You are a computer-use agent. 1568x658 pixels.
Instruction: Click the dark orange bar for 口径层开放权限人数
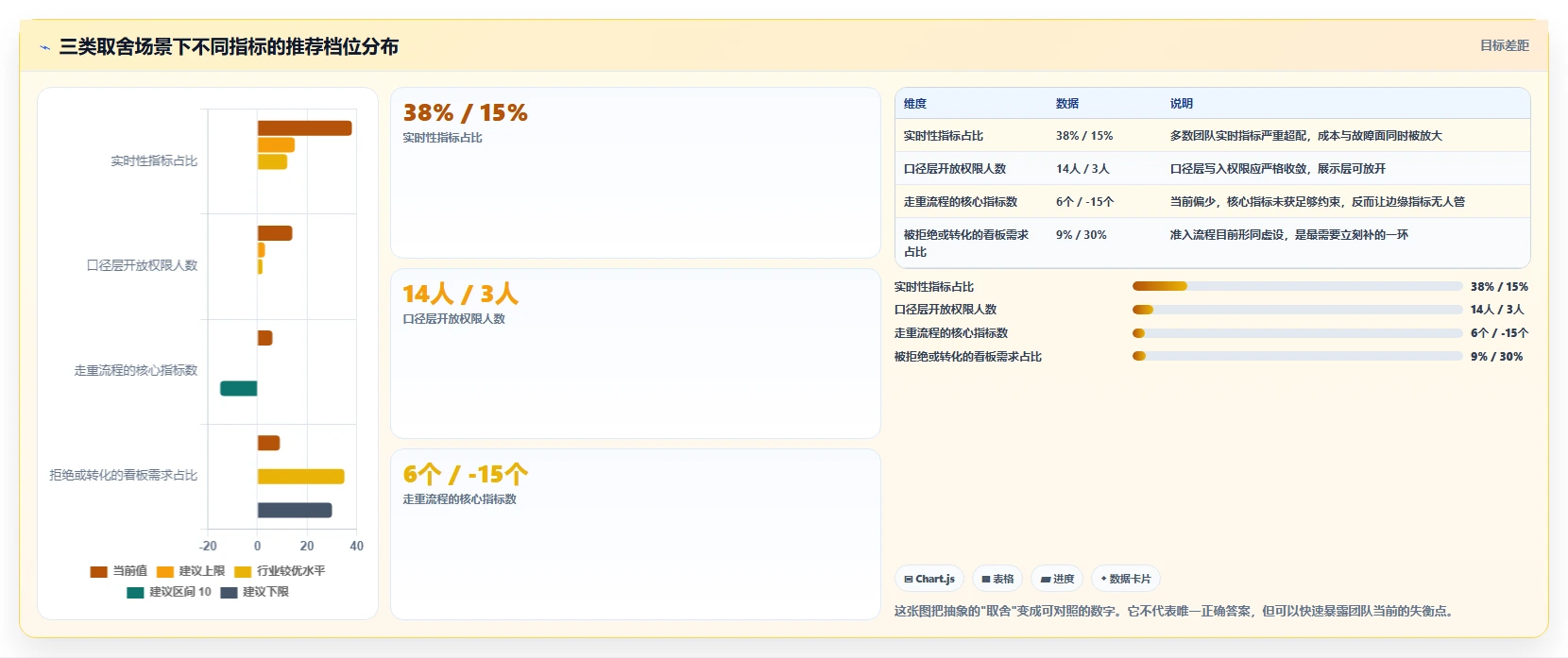pyautogui.click(x=275, y=233)
